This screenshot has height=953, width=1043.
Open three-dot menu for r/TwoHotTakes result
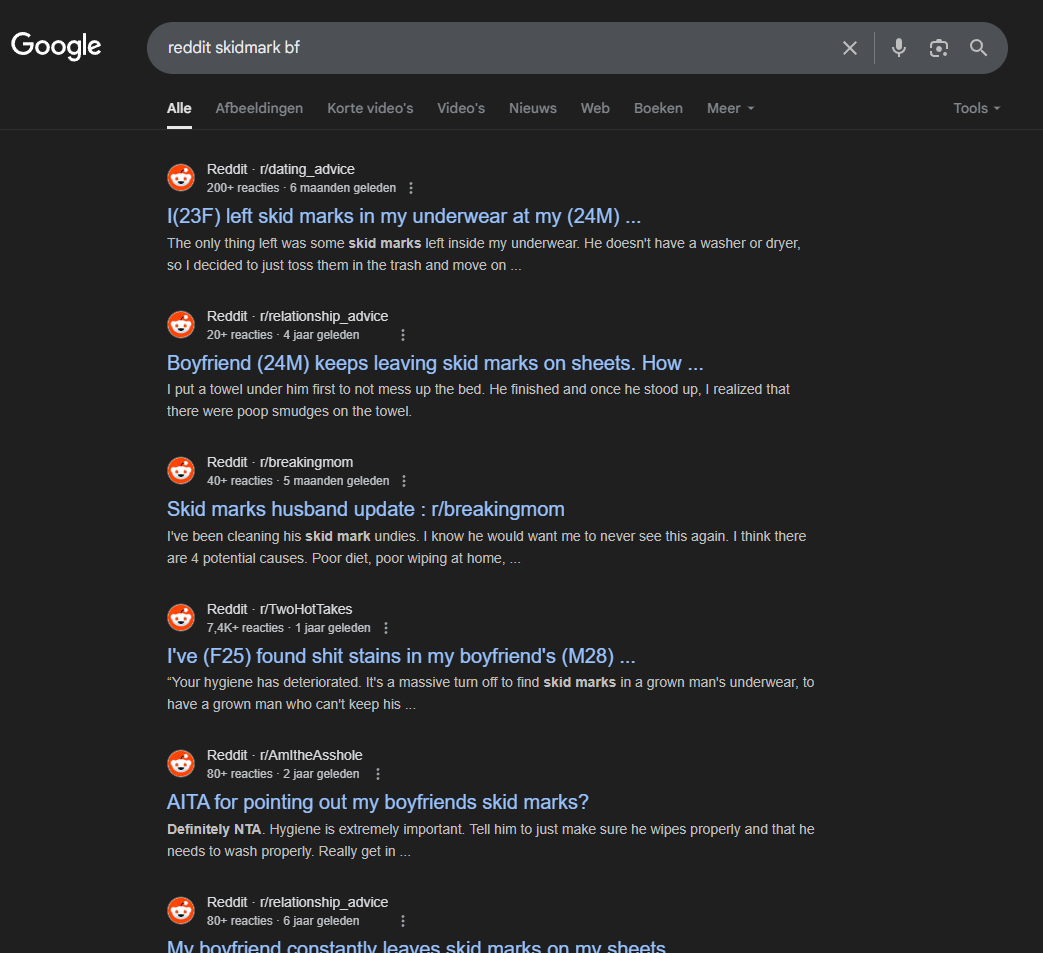coord(386,628)
